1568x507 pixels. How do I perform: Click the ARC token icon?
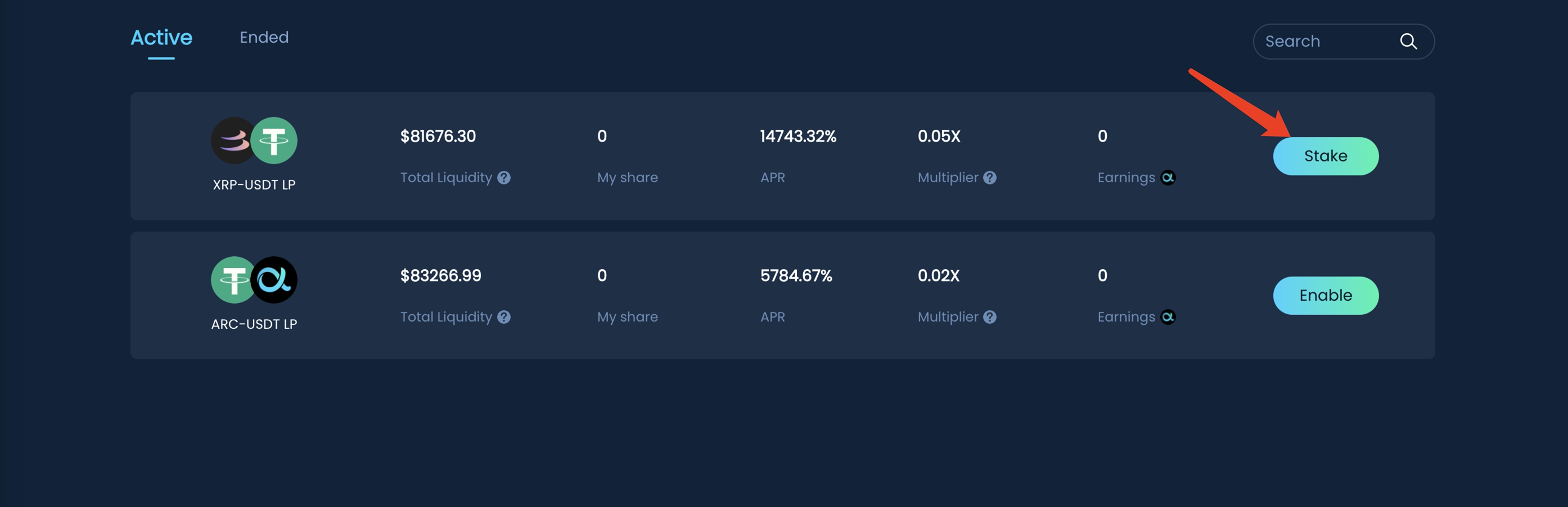275,280
